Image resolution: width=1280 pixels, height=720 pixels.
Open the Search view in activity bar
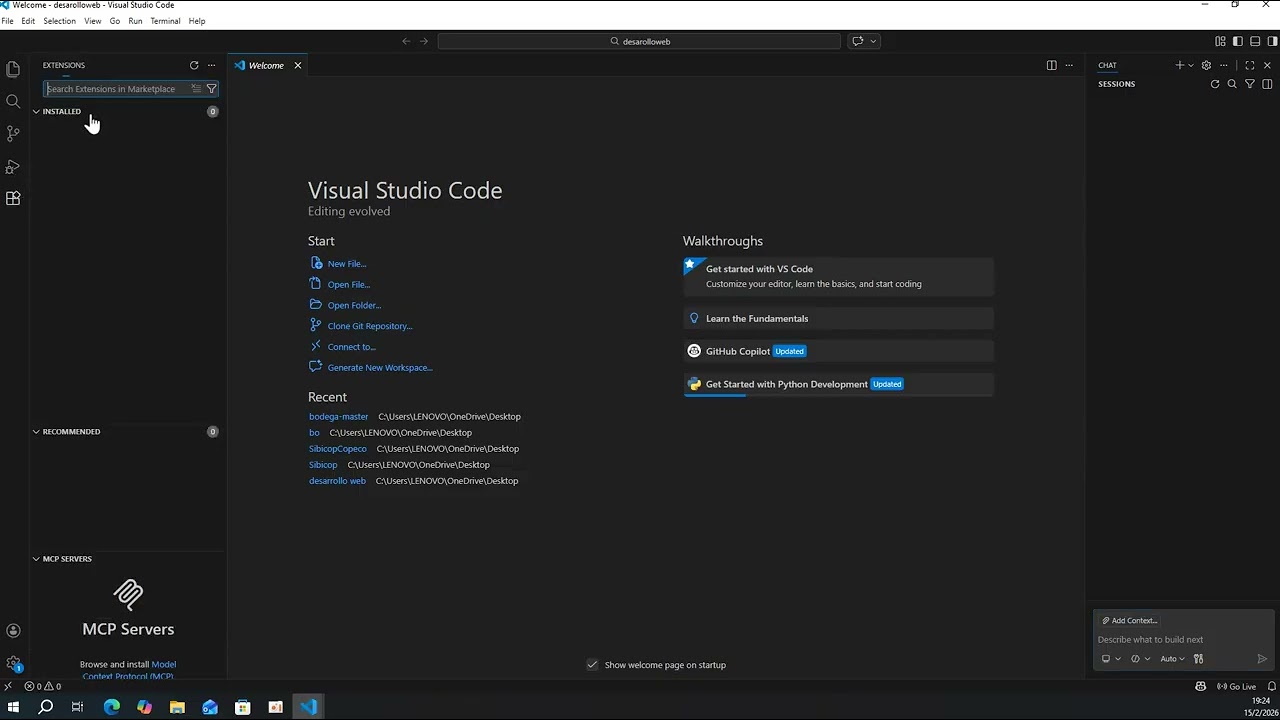coord(13,101)
